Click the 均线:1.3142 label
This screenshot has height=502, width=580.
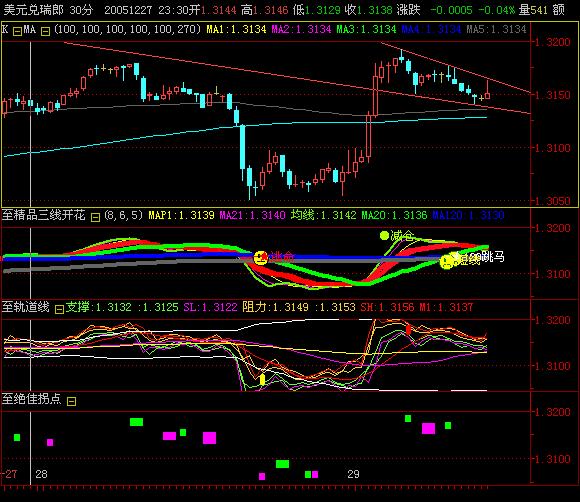click(x=323, y=215)
